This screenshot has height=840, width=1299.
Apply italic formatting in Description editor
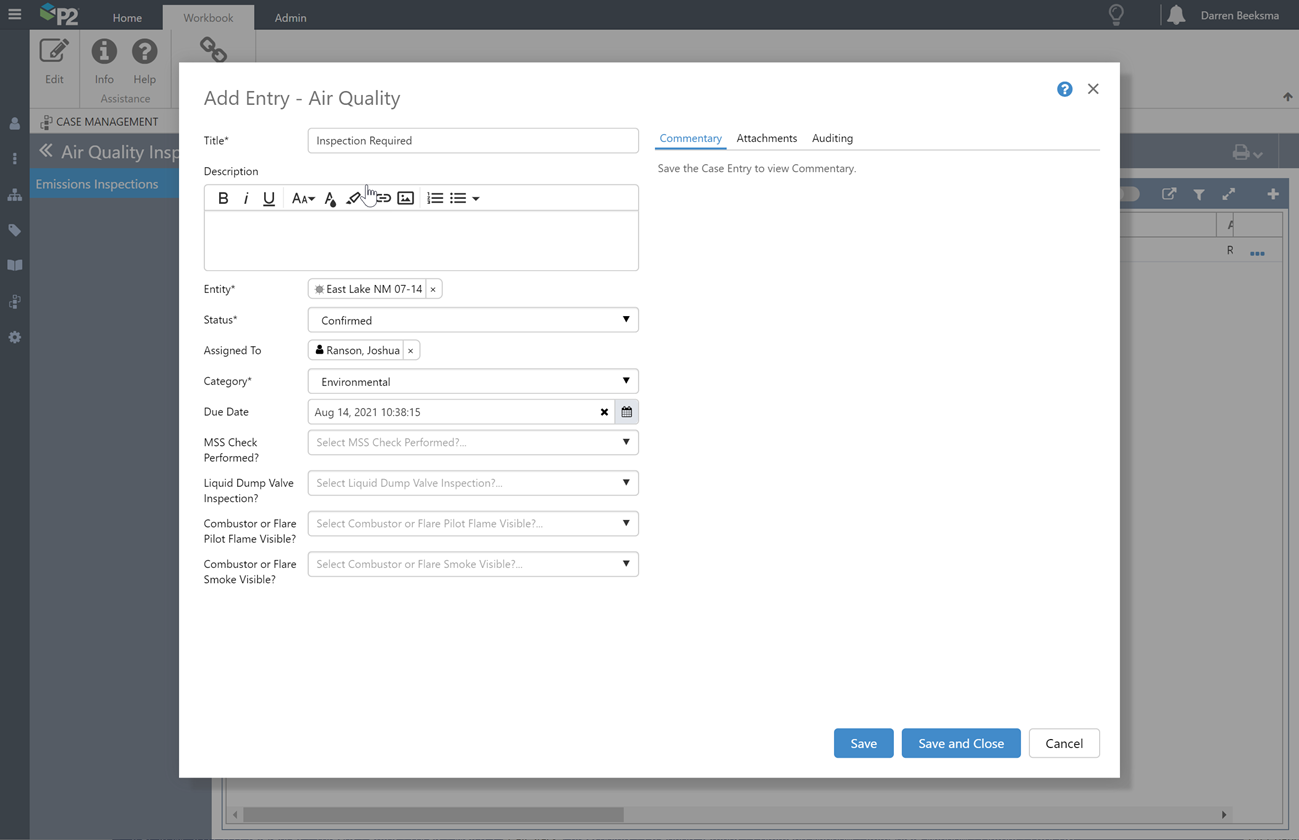click(246, 198)
